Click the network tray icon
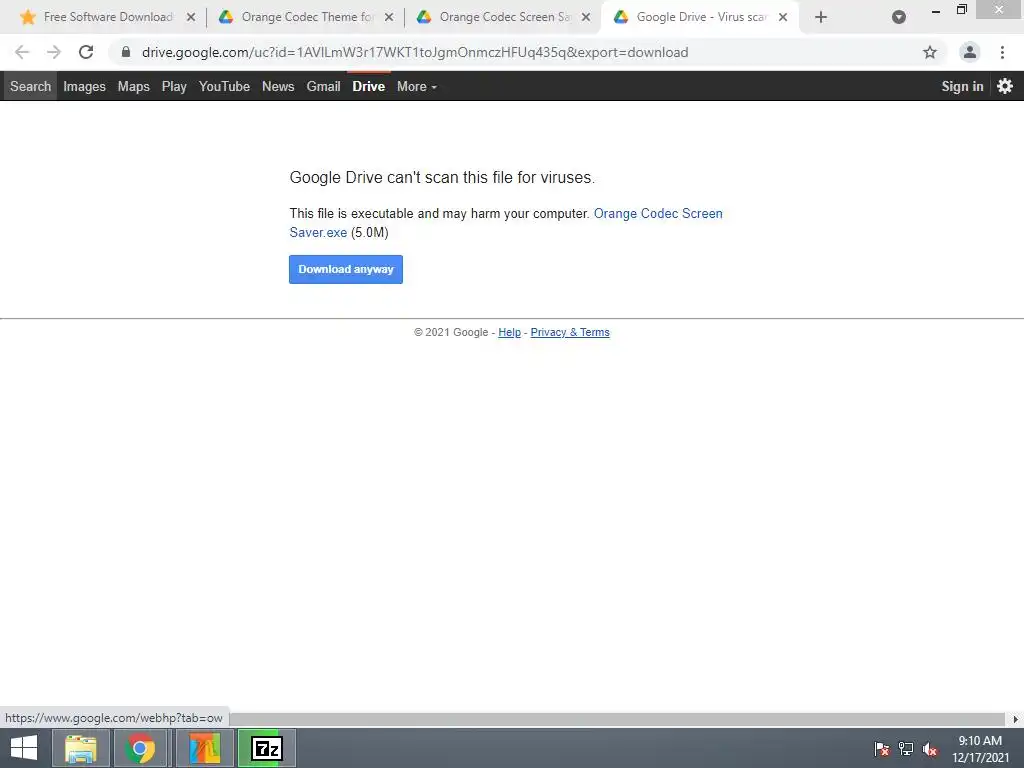1024x768 pixels. pyautogui.click(x=906, y=749)
